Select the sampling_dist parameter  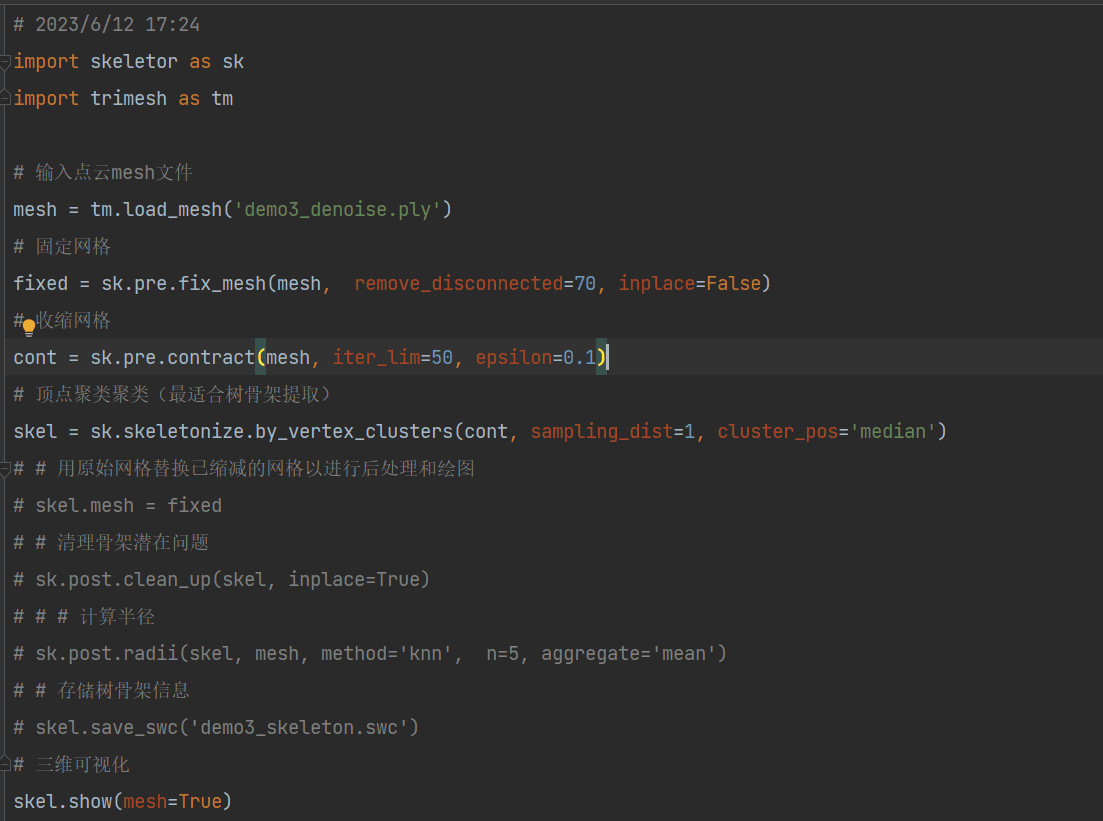tap(601, 431)
